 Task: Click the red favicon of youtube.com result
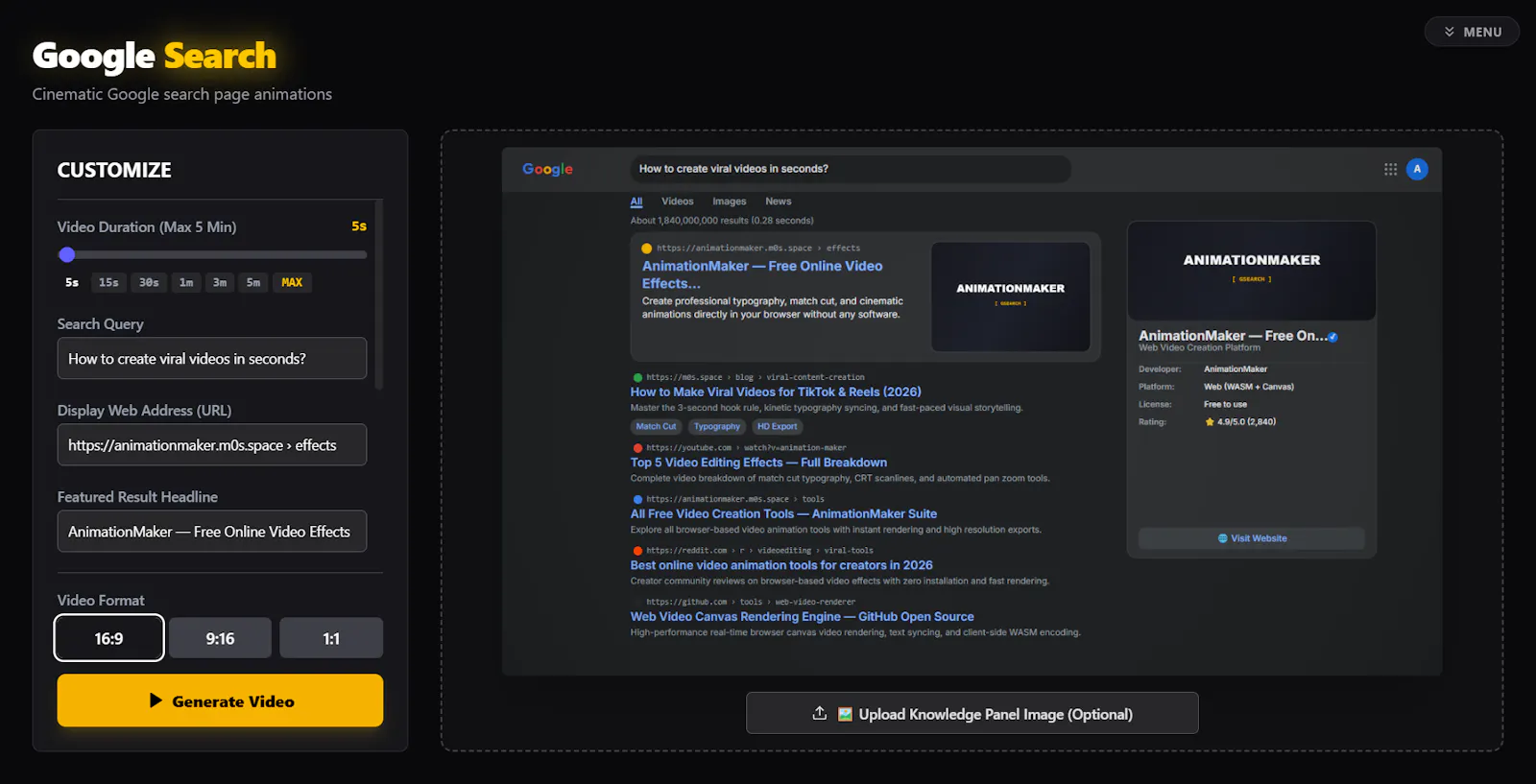pos(637,448)
